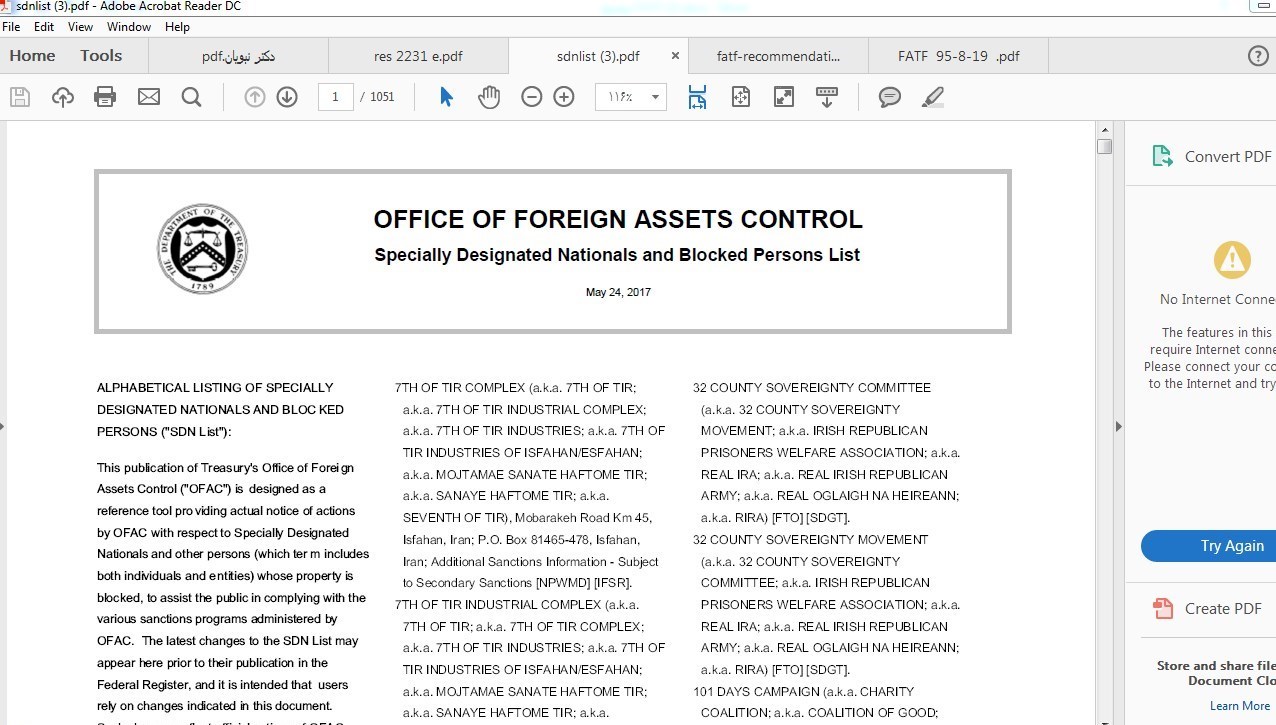Toggle the arrow selection tool
The image size is (1276, 725).
446,97
